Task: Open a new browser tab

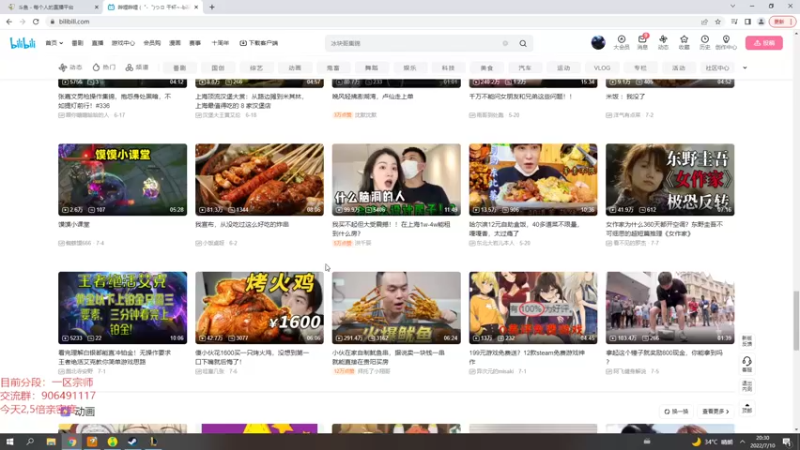Action: tap(212, 7)
